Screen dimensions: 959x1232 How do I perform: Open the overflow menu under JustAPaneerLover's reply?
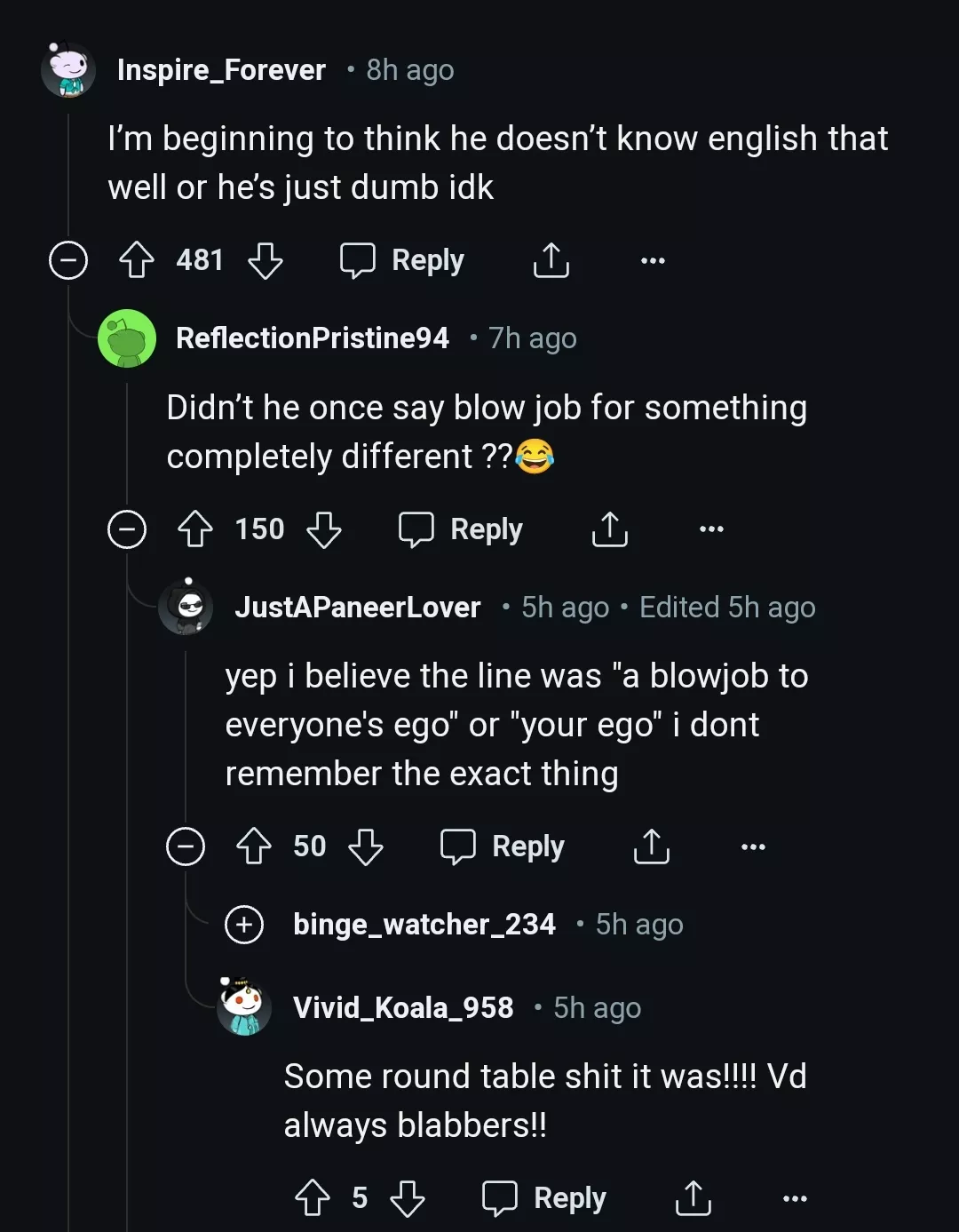(x=752, y=847)
